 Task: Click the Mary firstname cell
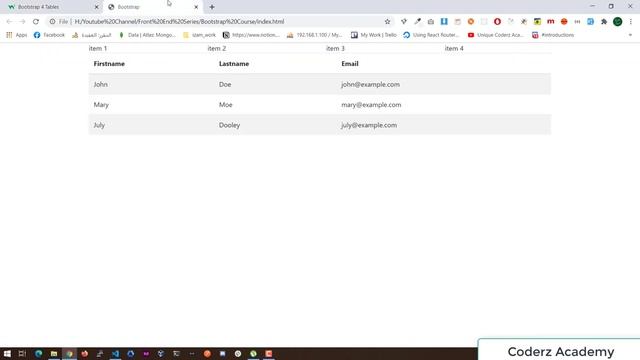tap(101, 105)
